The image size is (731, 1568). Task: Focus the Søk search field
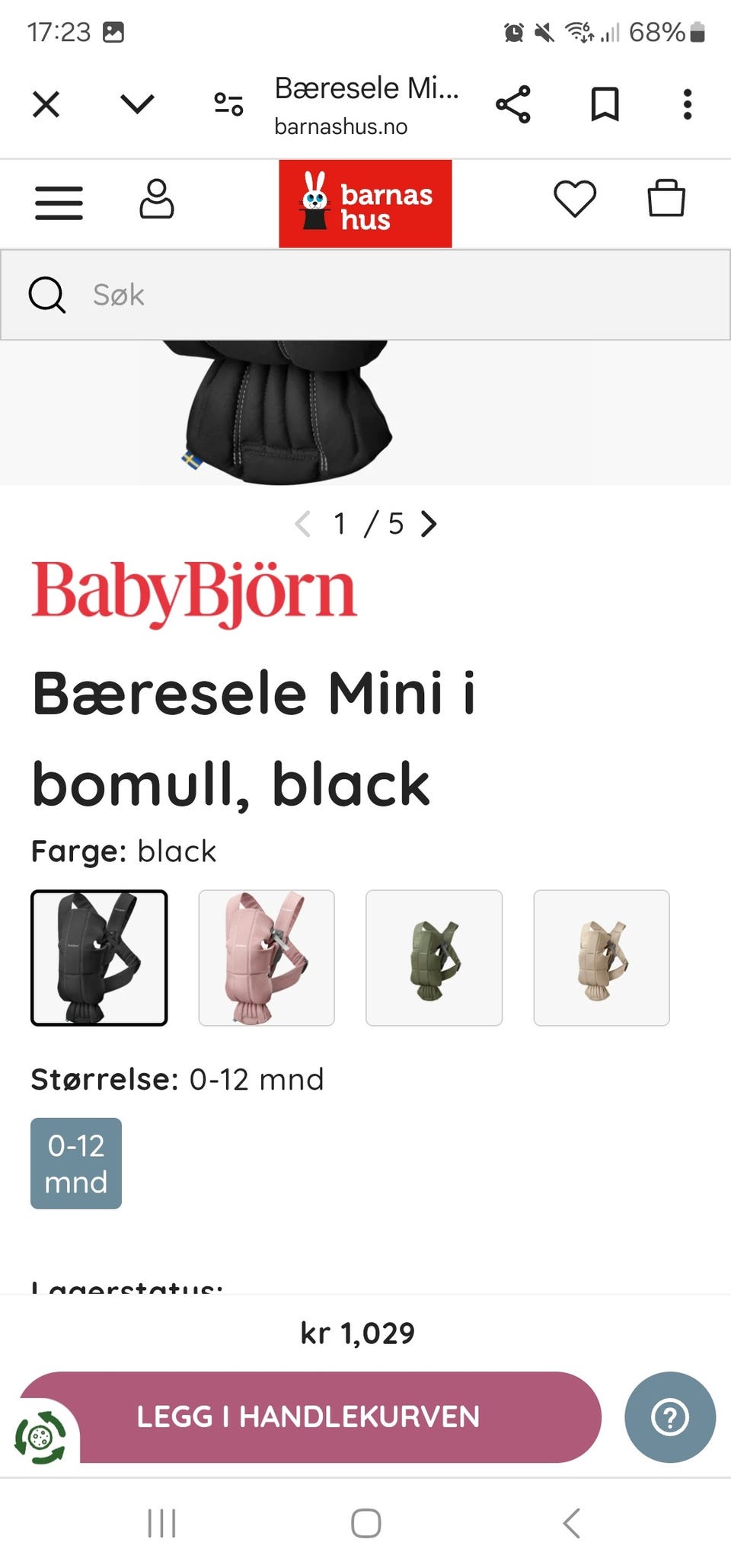click(365, 295)
